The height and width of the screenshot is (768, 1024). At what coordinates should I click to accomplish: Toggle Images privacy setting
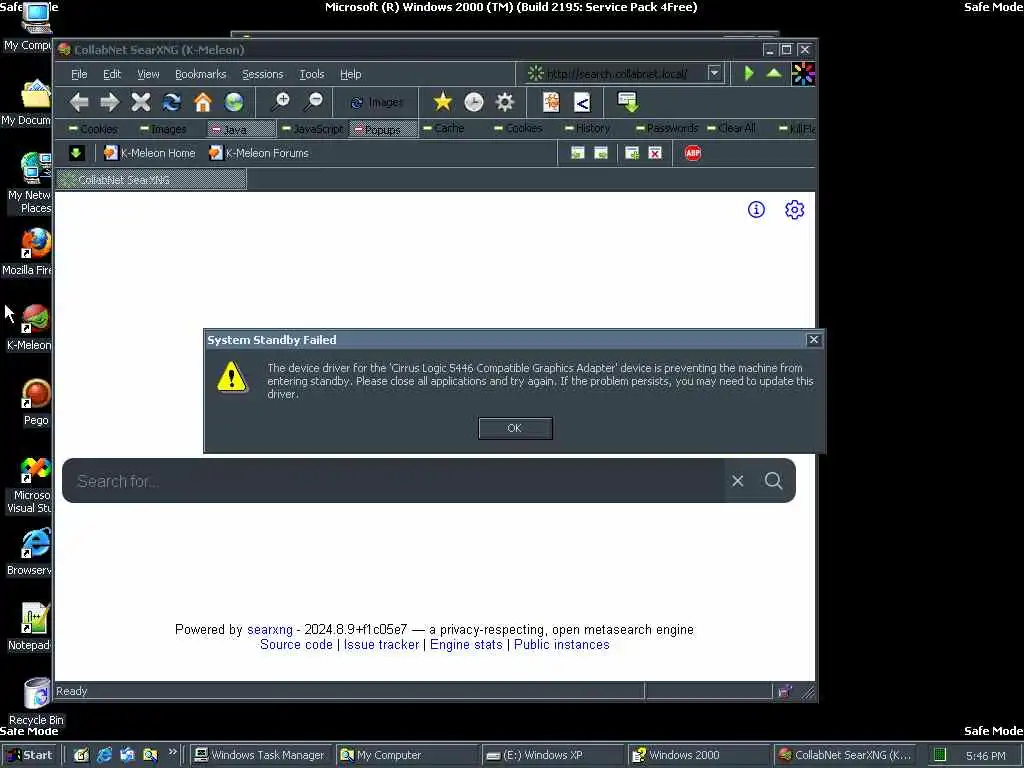tap(163, 129)
